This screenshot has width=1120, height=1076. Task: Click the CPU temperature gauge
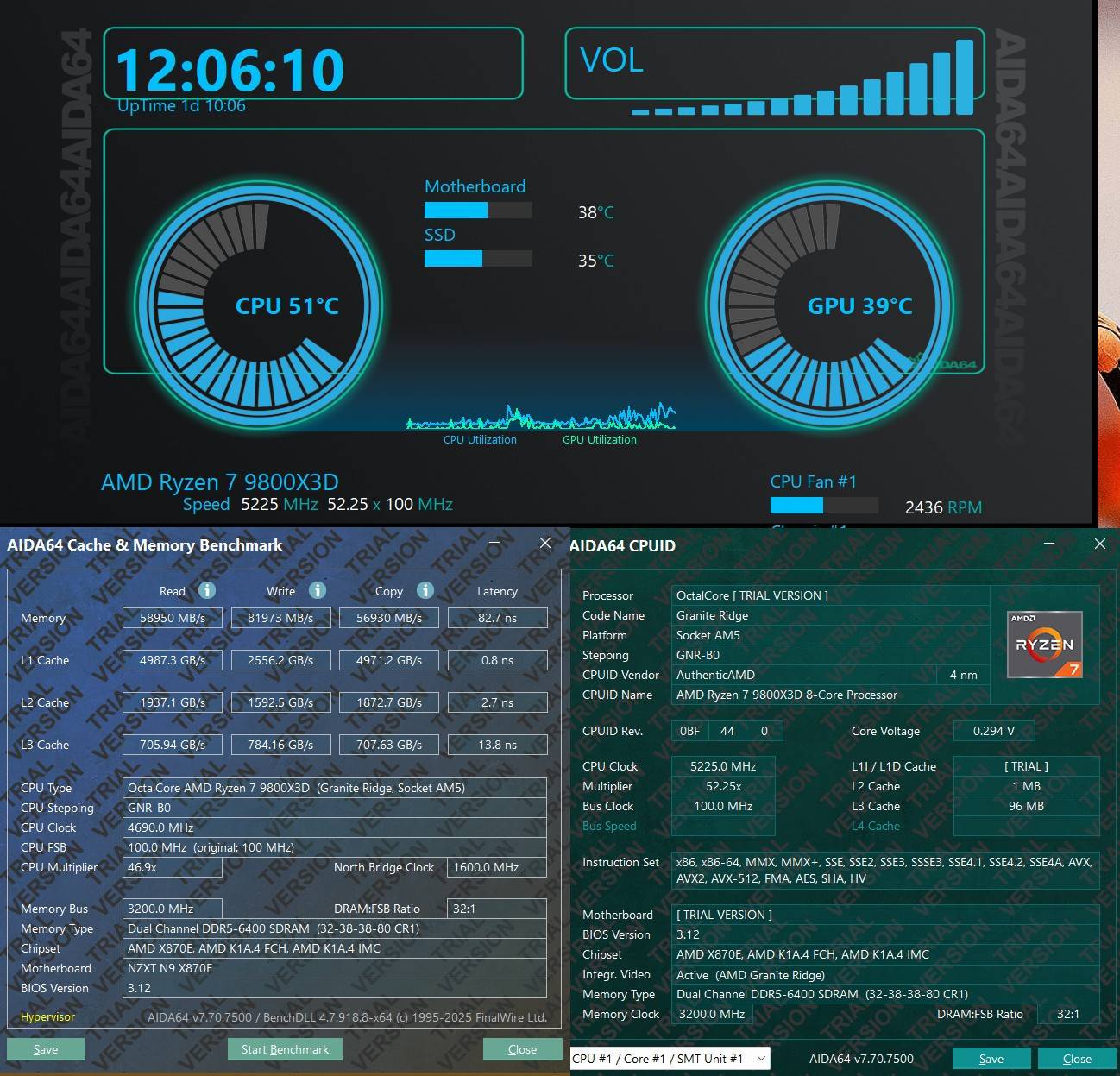pos(259,305)
